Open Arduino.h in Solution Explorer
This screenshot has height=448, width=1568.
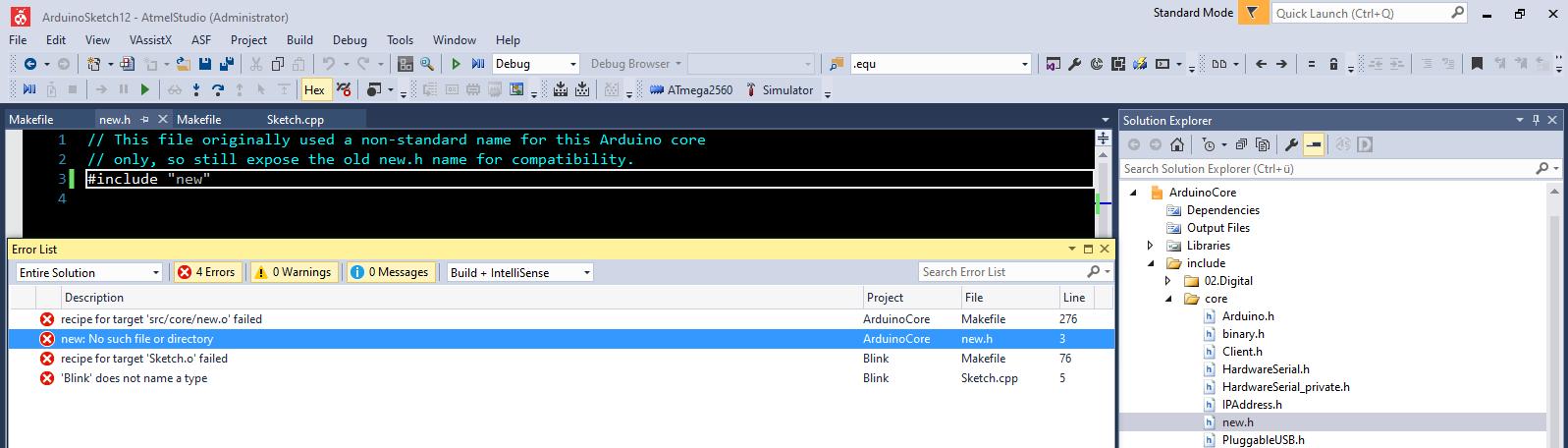pyautogui.click(x=1248, y=316)
